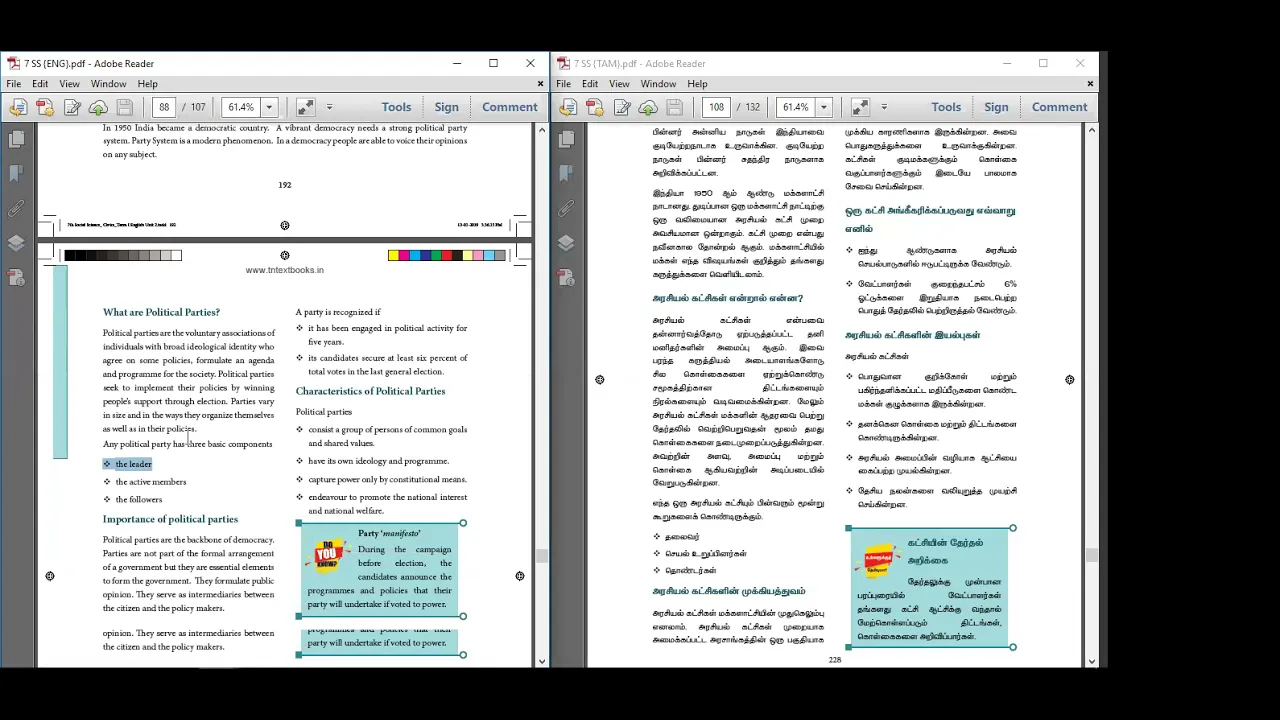Open Bookmarks panel in ENG reader sidebar
The image size is (1280, 720).
16,174
